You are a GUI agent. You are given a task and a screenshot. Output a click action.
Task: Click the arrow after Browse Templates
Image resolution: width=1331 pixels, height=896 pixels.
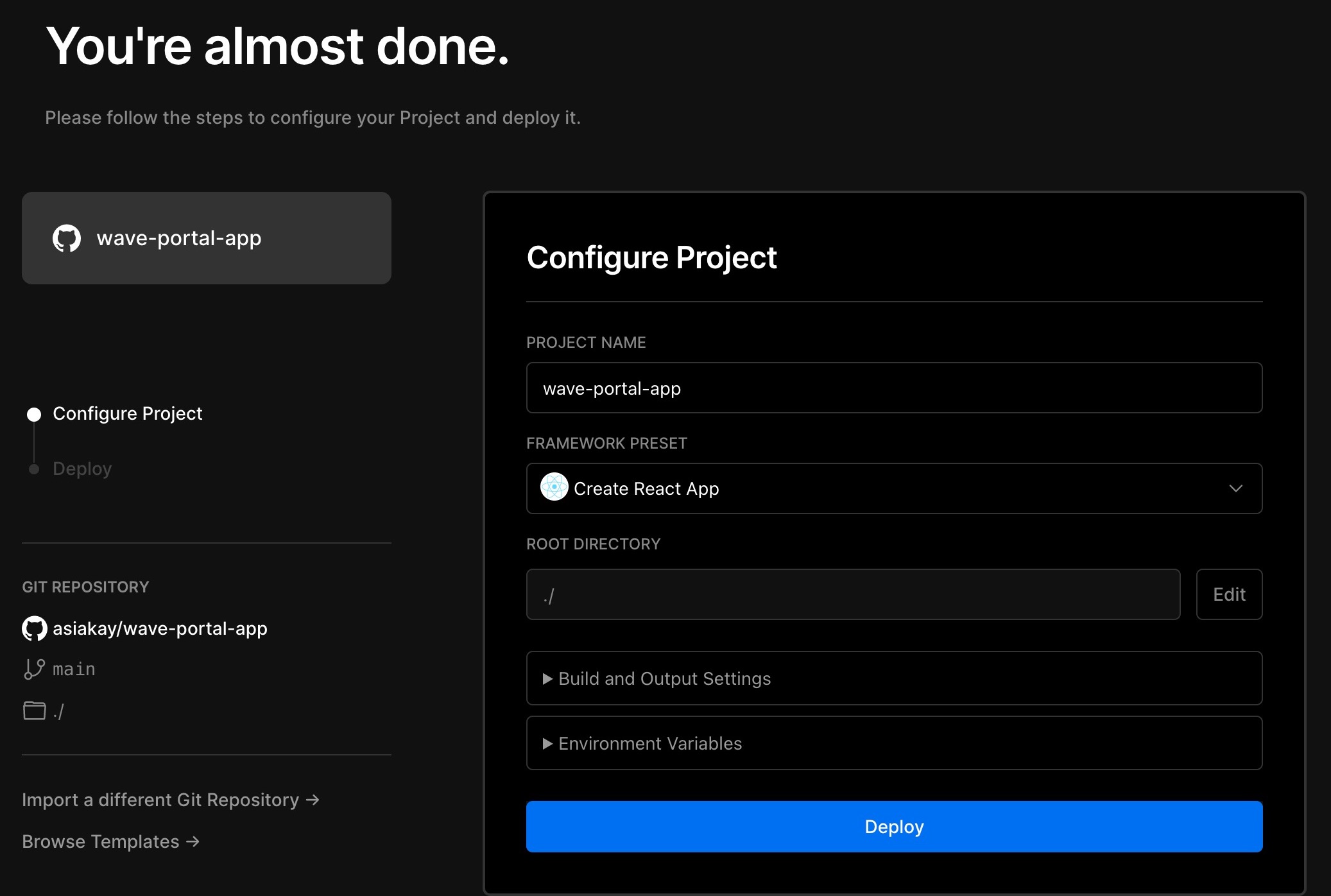point(193,841)
